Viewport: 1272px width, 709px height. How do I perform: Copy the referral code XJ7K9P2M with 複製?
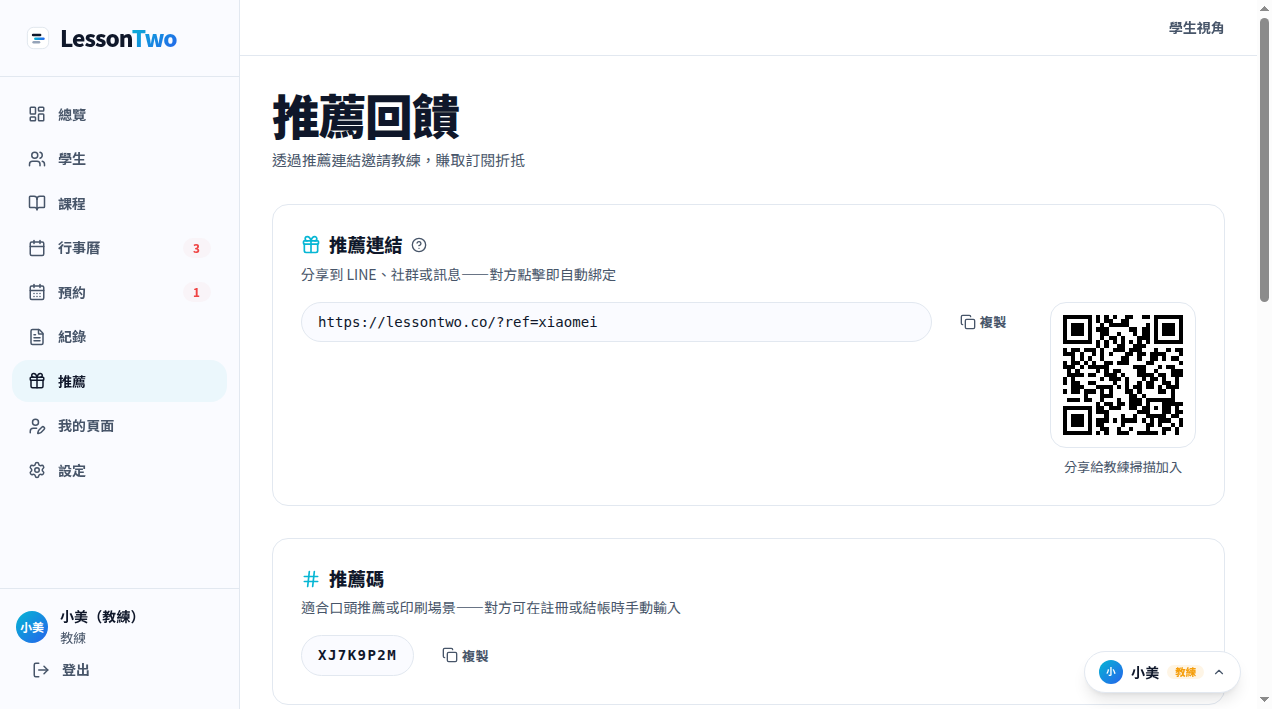pos(465,655)
